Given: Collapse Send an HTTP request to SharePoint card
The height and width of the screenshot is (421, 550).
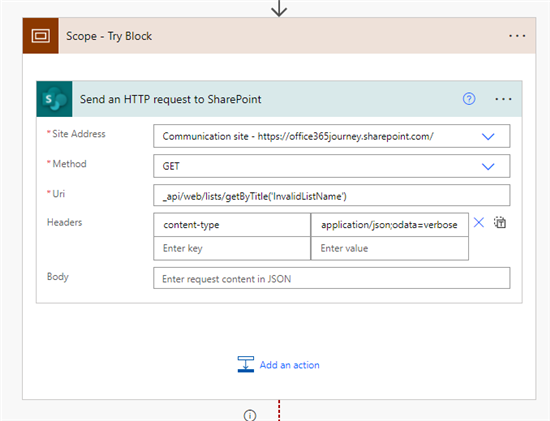Looking at the screenshot, I should (279, 99).
